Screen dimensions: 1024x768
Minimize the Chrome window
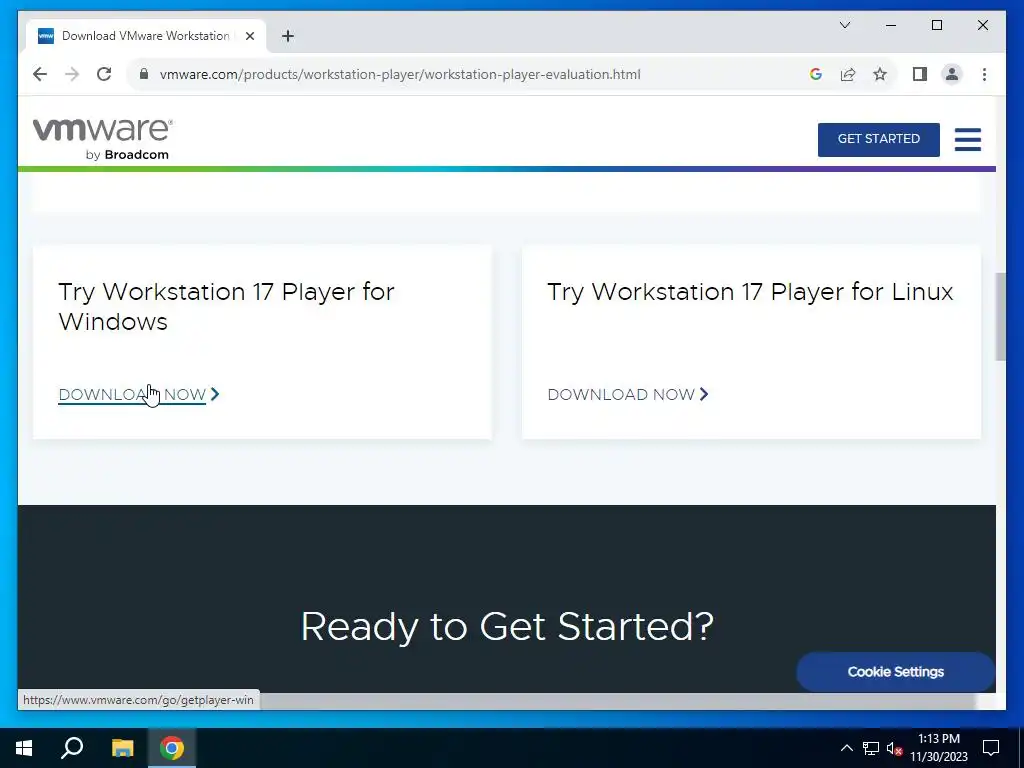891,25
